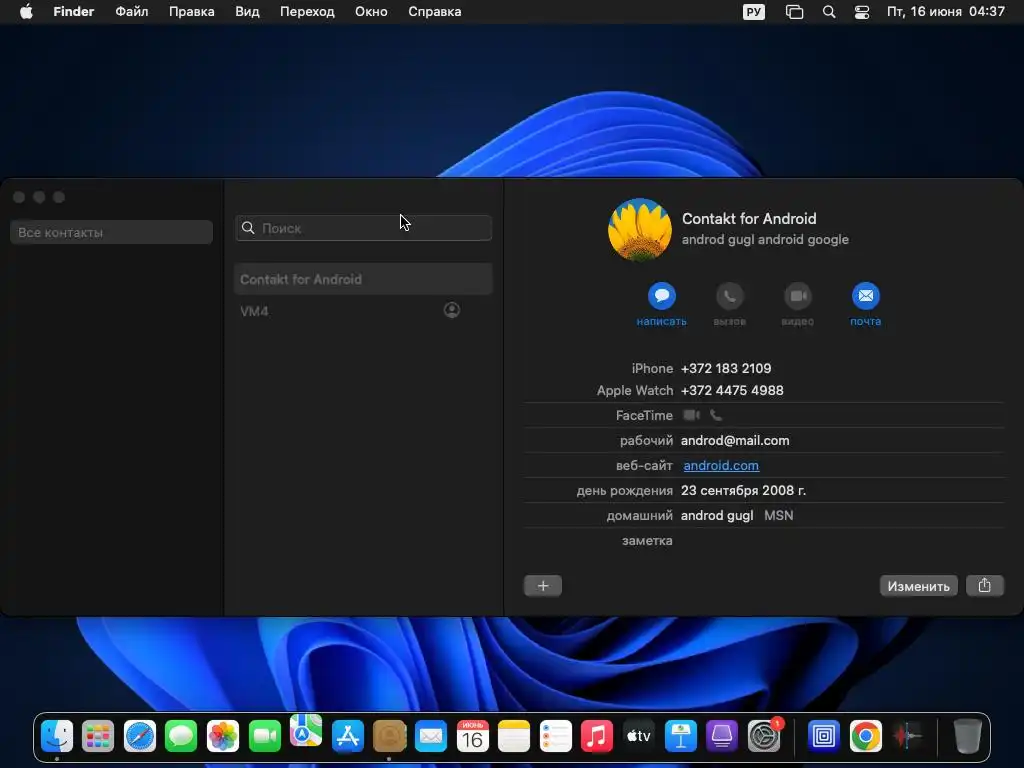Image resolution: width=1024 pixels, height=768 pixels.
Task: Open Trash in the Dock
Action: pyautogui.click(x=968, y=736)
